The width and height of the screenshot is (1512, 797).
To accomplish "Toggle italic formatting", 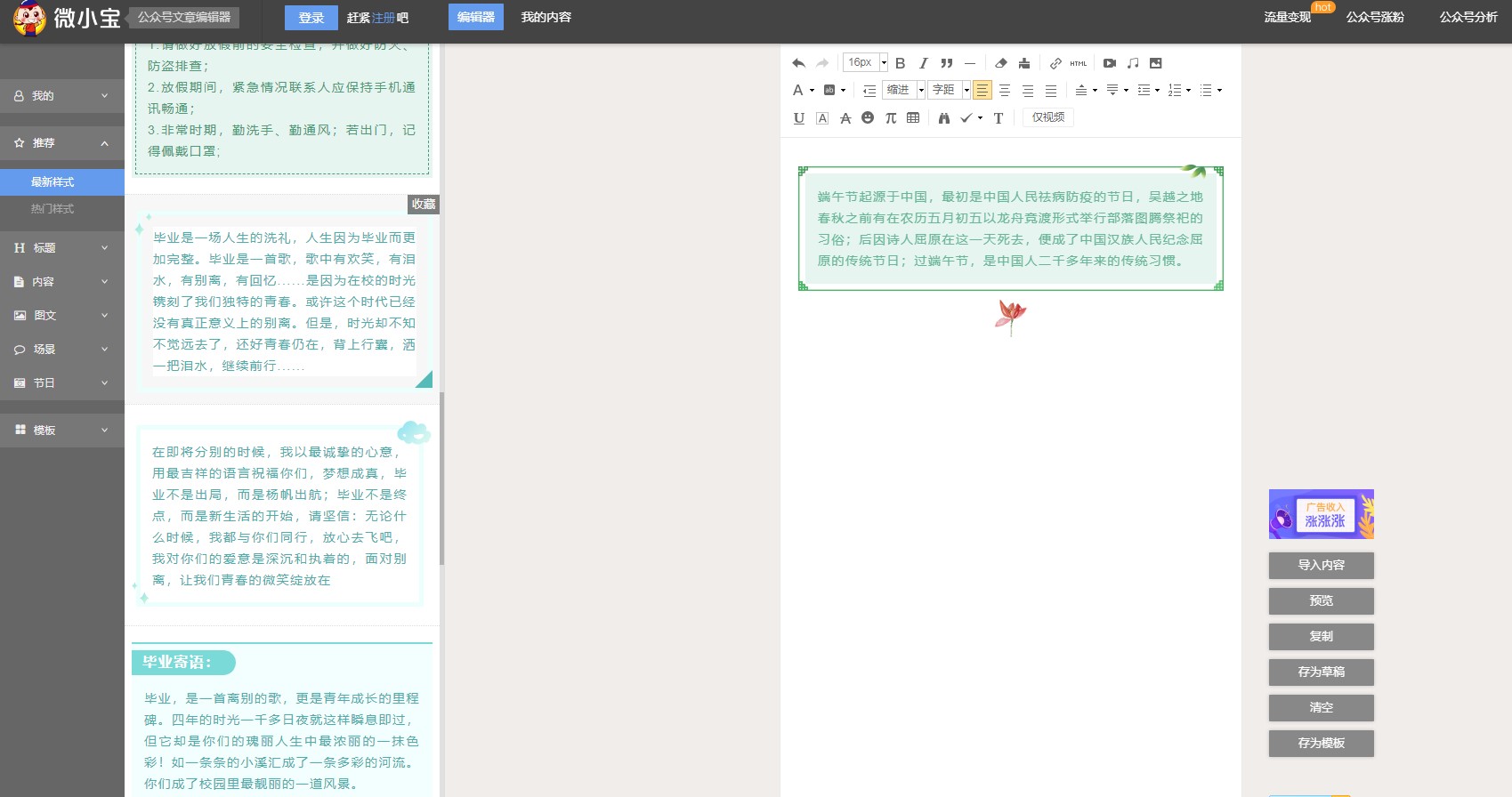I will [923, 63].
